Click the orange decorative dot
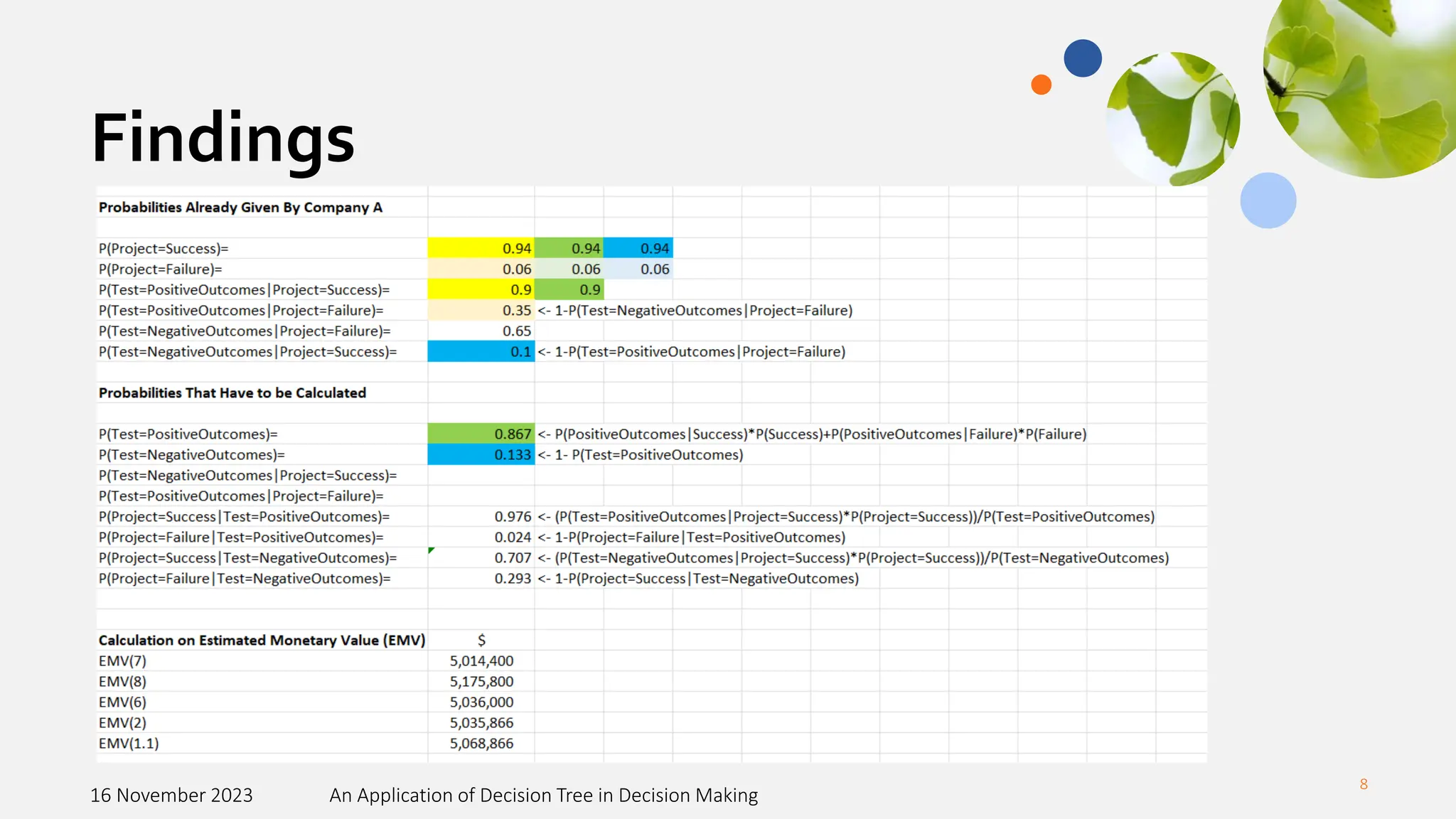Screen dimensions: 1456x819 pyautogui.click(x=1041, y=85)
